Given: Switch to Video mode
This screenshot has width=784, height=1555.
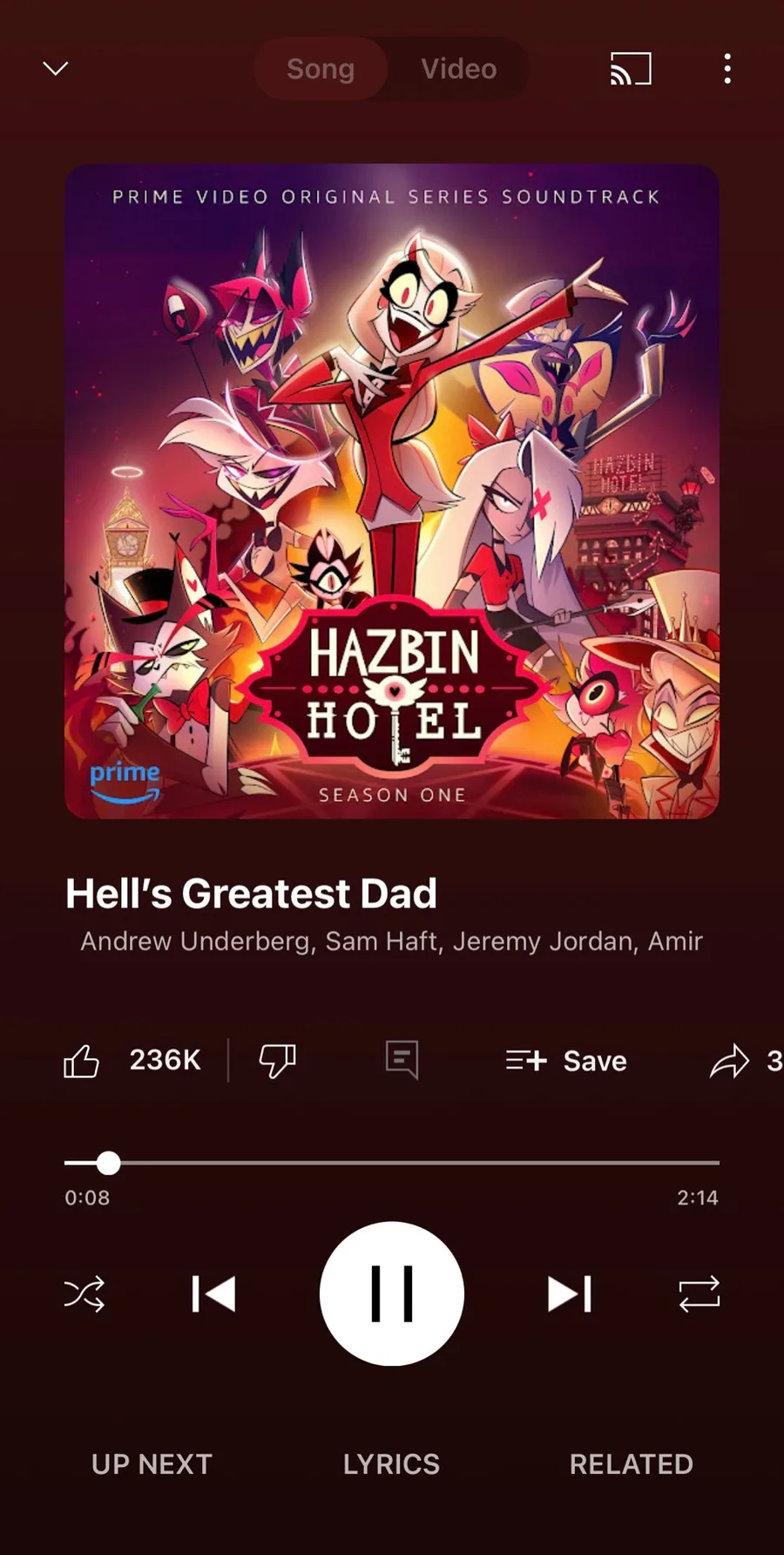Looking at the screenshot, I should [459, 69].
